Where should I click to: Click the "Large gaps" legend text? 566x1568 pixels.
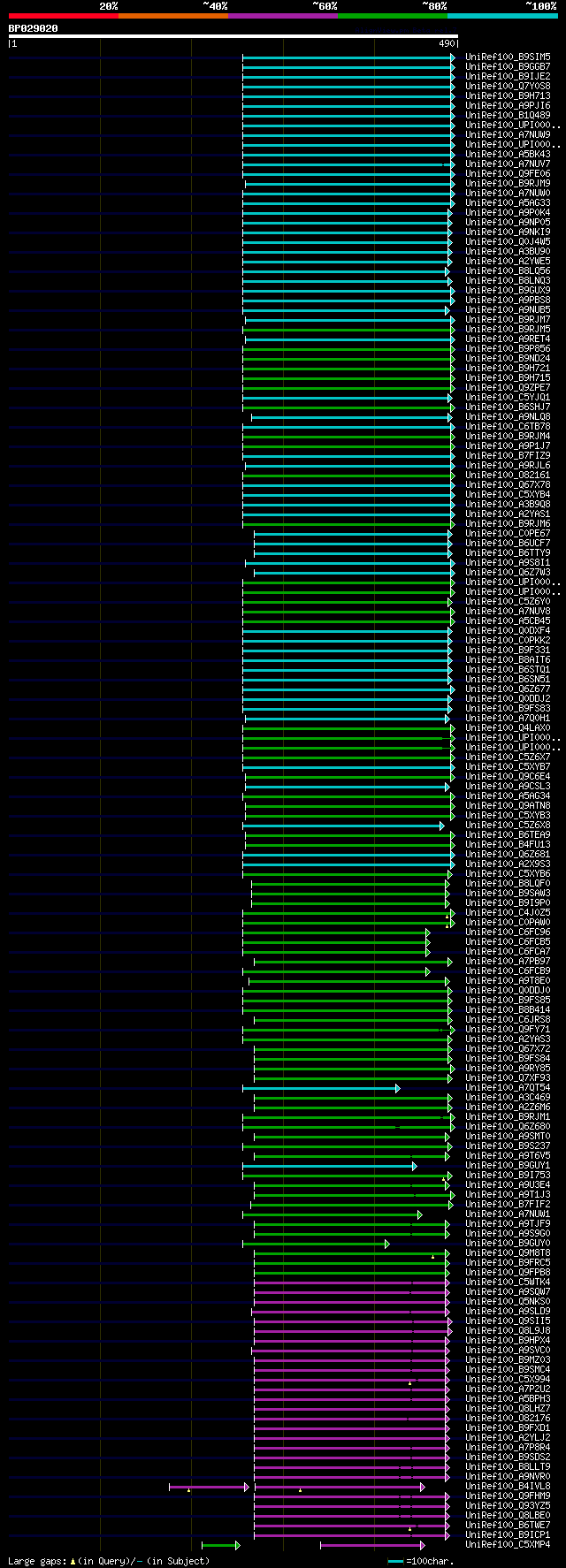tap(38, 1561)
